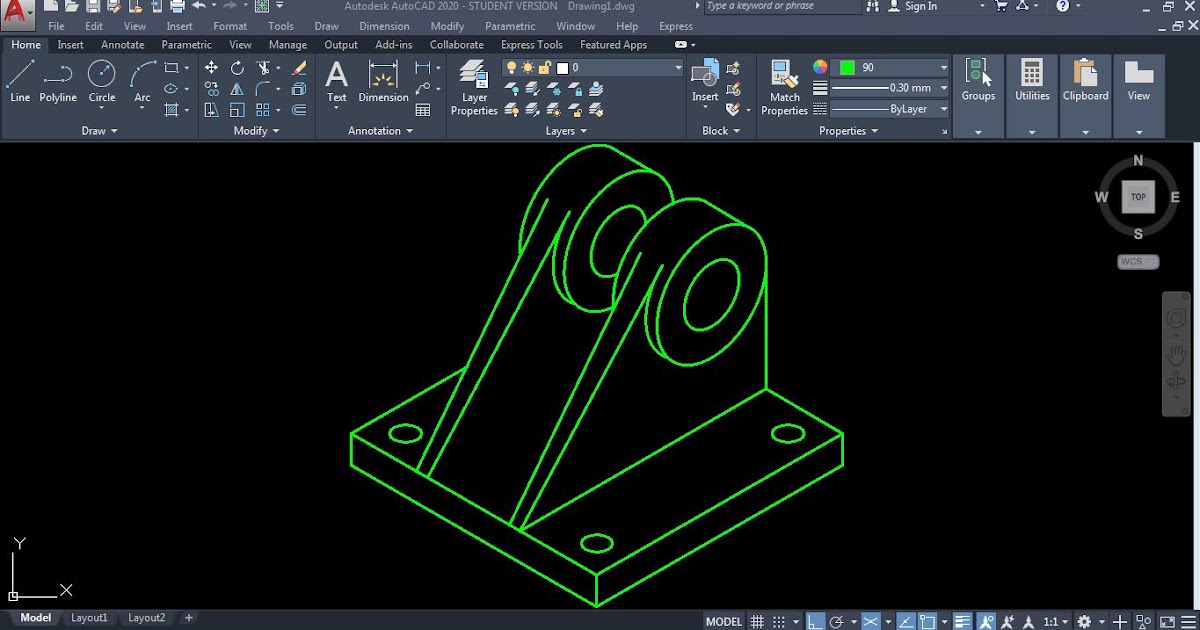Activate the Circle tool
The width and height of the screenshot is (1200, 630).
click(x=101, y=73)
